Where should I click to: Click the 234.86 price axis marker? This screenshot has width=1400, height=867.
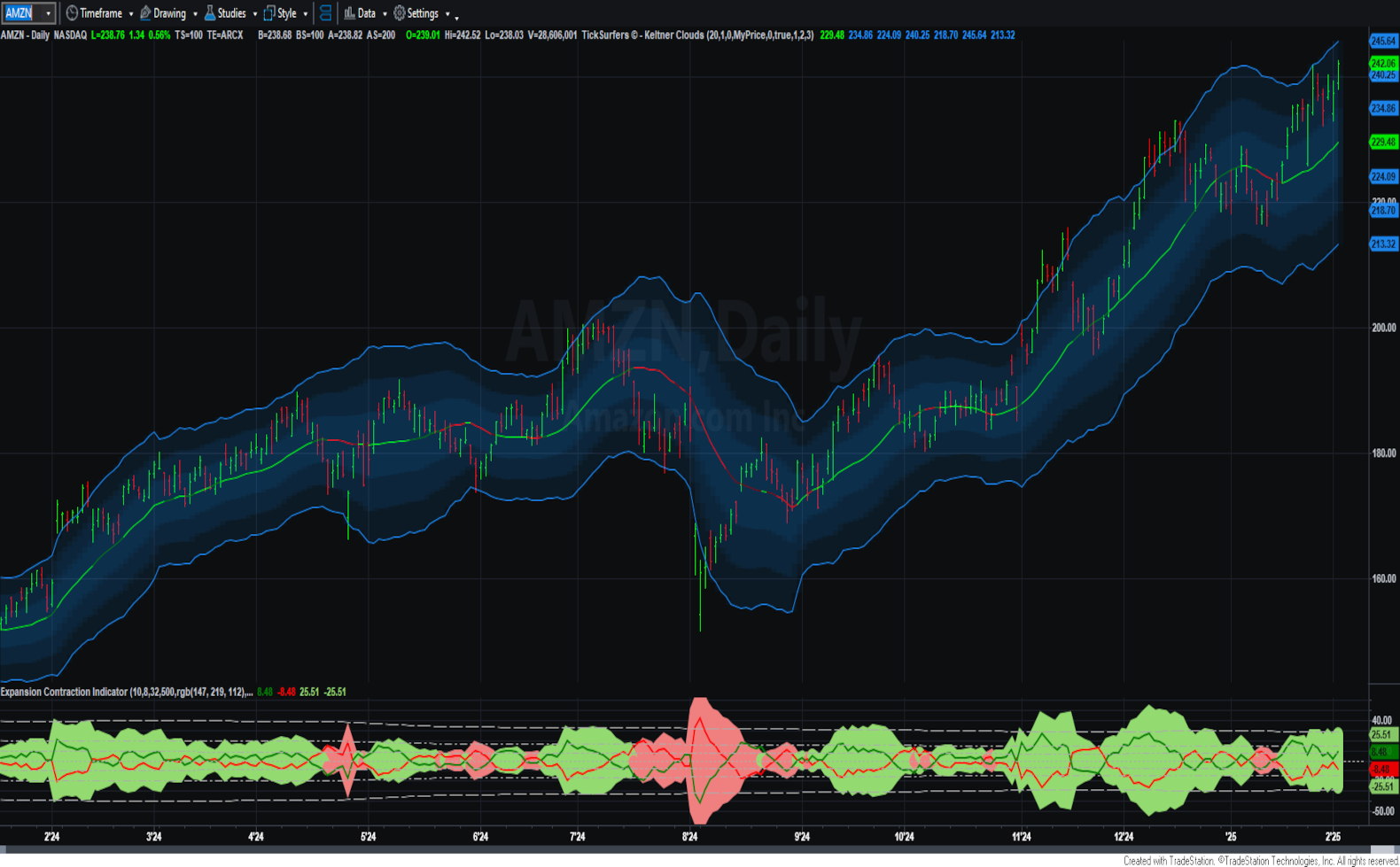pos(1383,108)
